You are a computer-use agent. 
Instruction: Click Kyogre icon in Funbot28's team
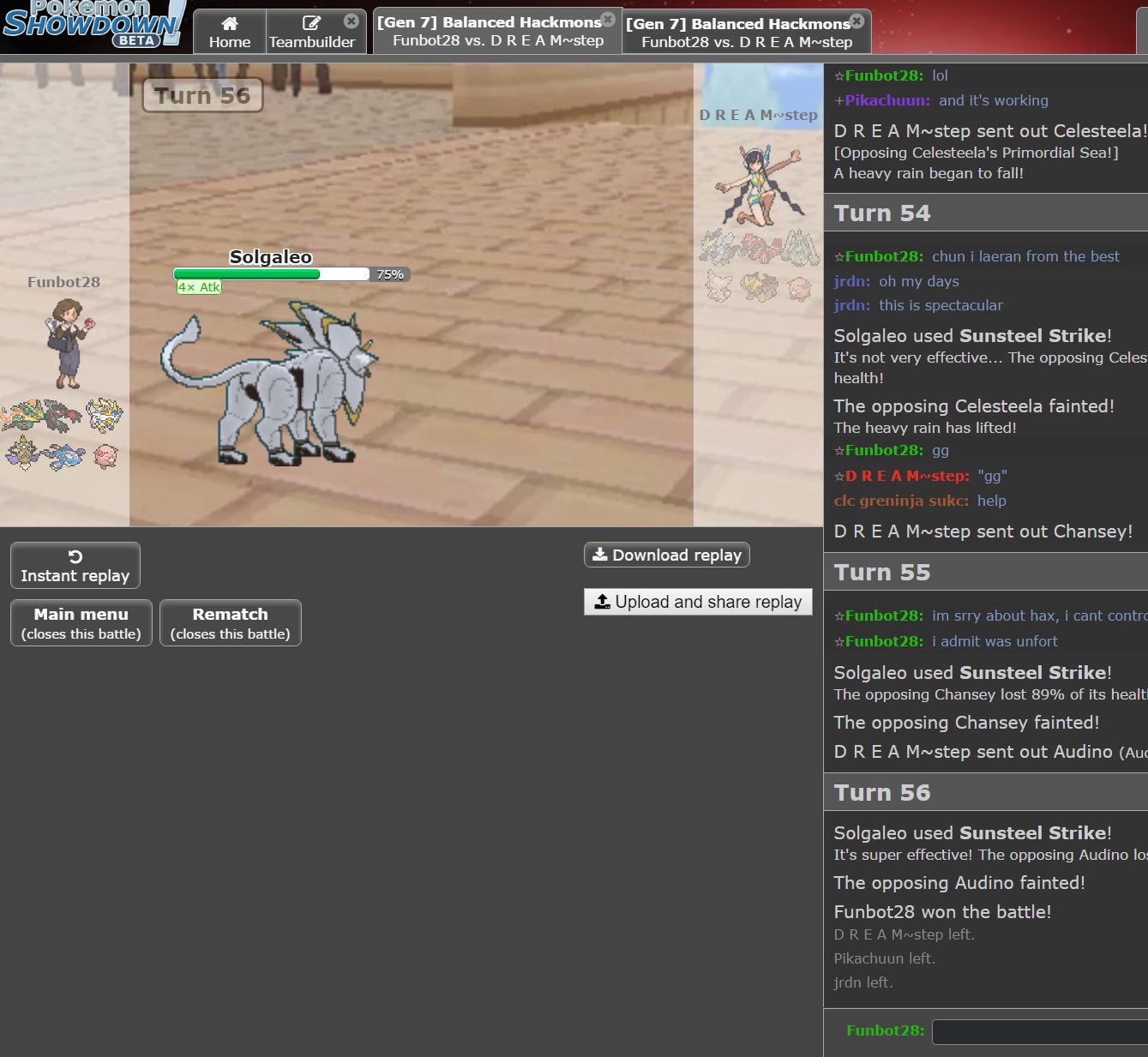pyautogui.click(x=63, y=455)
